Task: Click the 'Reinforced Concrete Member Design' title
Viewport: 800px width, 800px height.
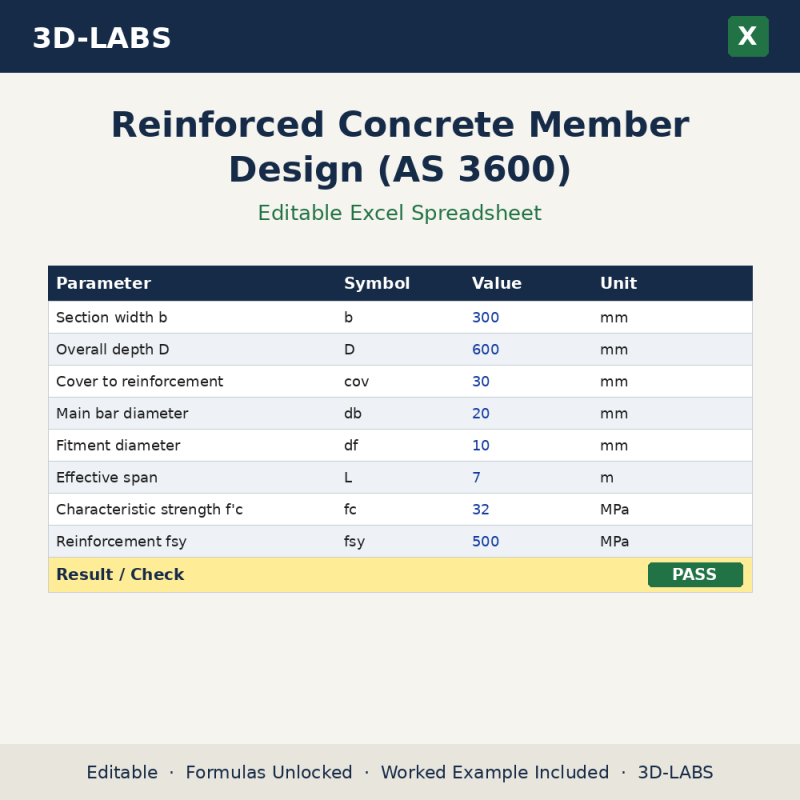Action: click(x=400, y=147)
